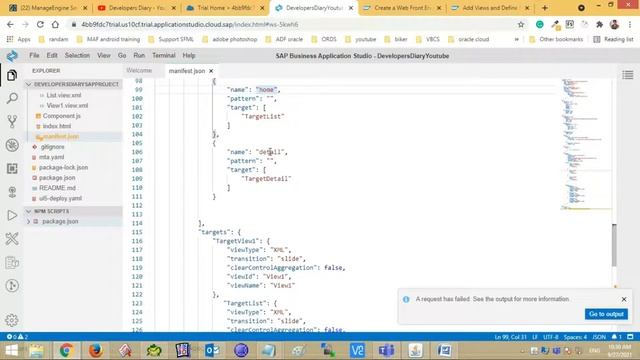The image size is (640, 360).
Task: Dismiss the request failed notification
Action: (x=624, y=299)
